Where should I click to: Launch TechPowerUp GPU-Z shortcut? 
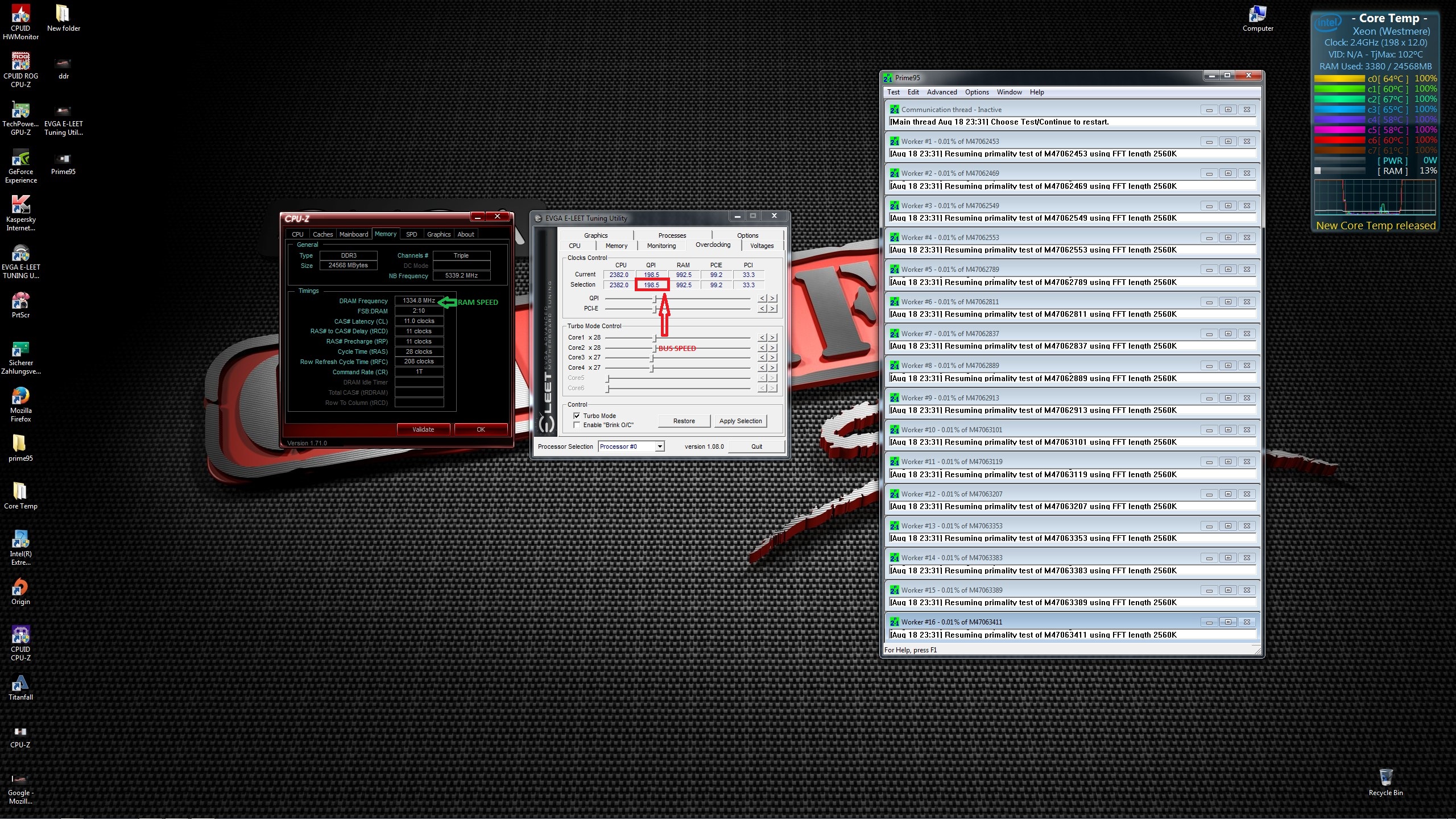[20, 118]
